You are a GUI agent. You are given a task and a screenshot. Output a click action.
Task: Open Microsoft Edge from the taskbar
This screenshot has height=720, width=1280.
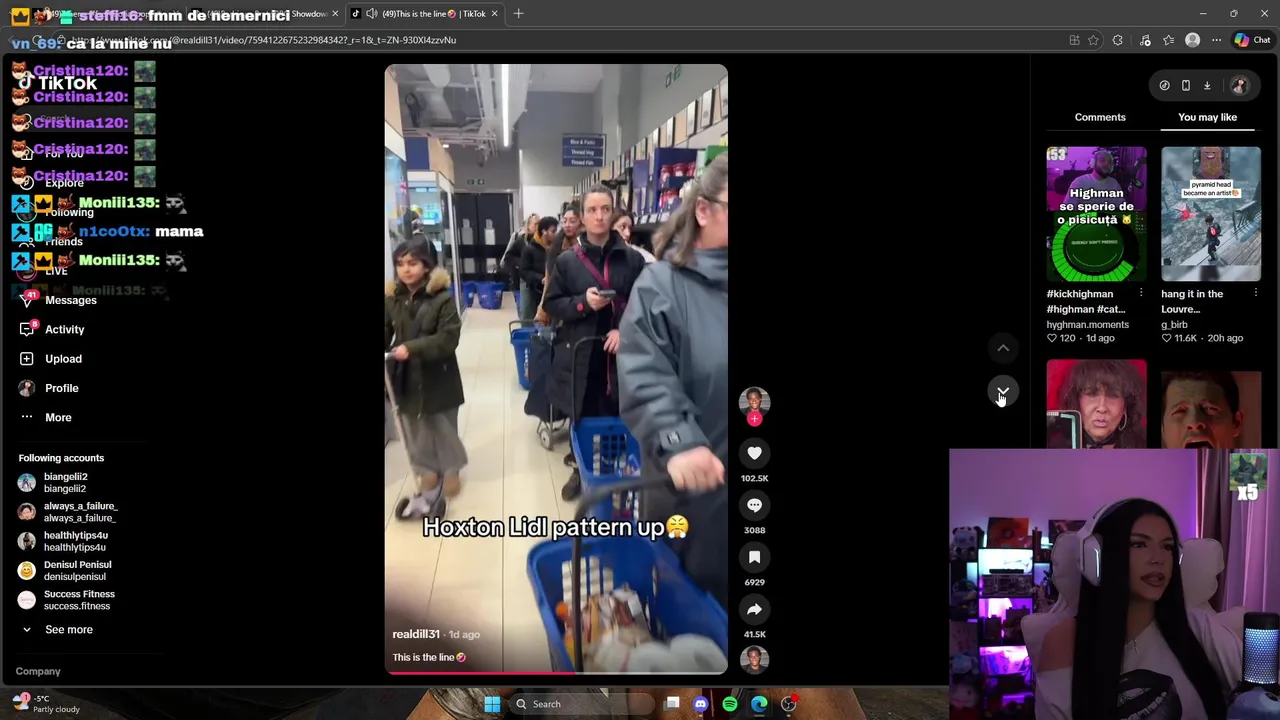tap(759, 704)
